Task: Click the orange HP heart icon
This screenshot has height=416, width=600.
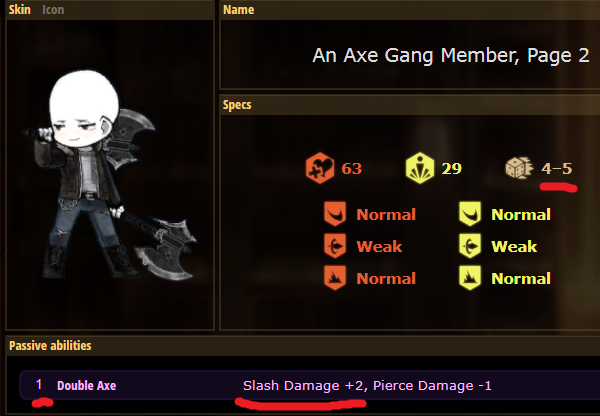Action: click(320, 168)
